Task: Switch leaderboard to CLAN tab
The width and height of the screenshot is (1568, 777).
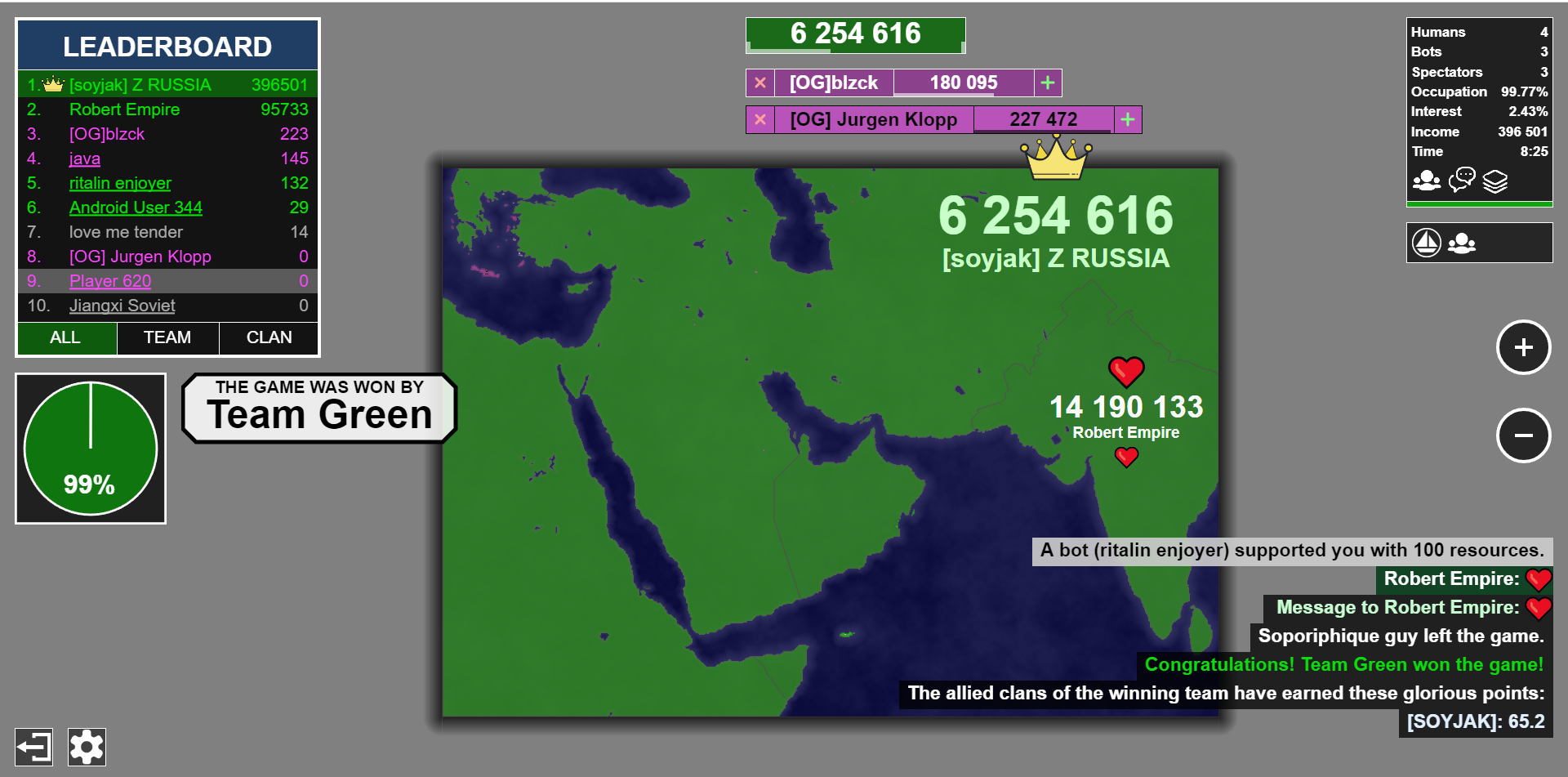Action: pyautogui.click(x=269, y=337)
